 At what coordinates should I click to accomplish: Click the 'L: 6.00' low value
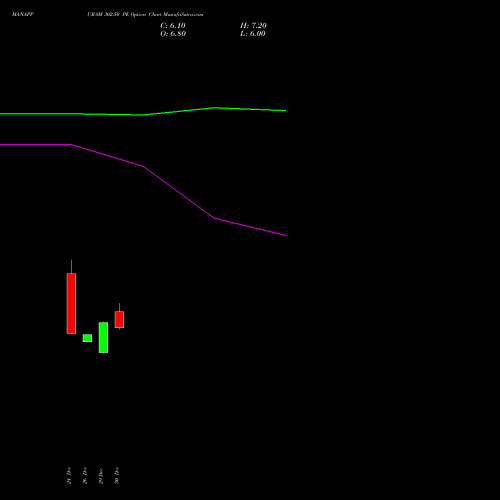click(x=253, y=34)
